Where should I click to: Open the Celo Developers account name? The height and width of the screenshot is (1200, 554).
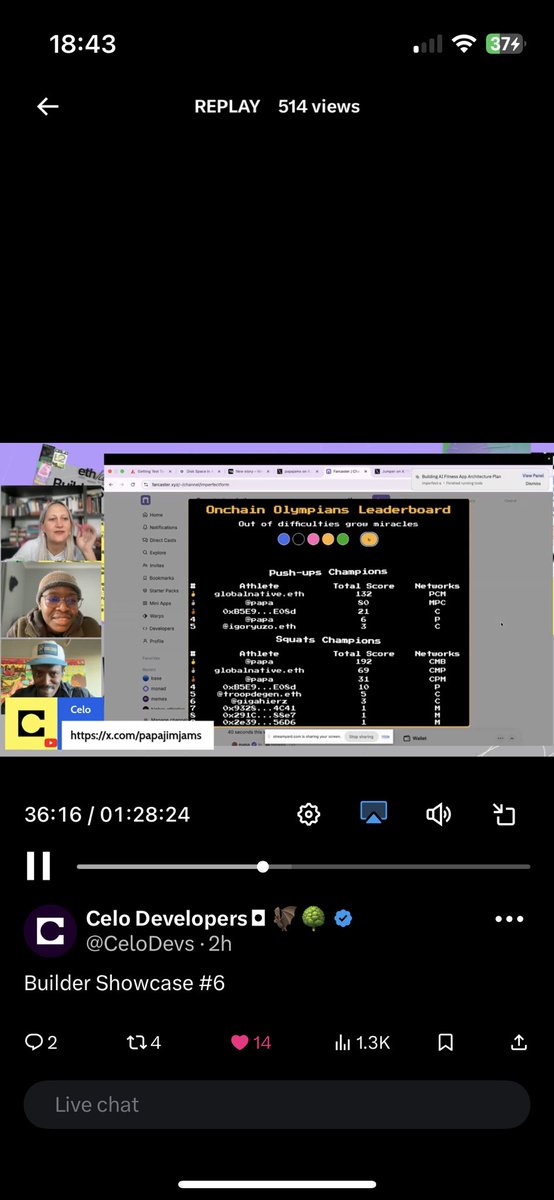(x=166, y=918)
